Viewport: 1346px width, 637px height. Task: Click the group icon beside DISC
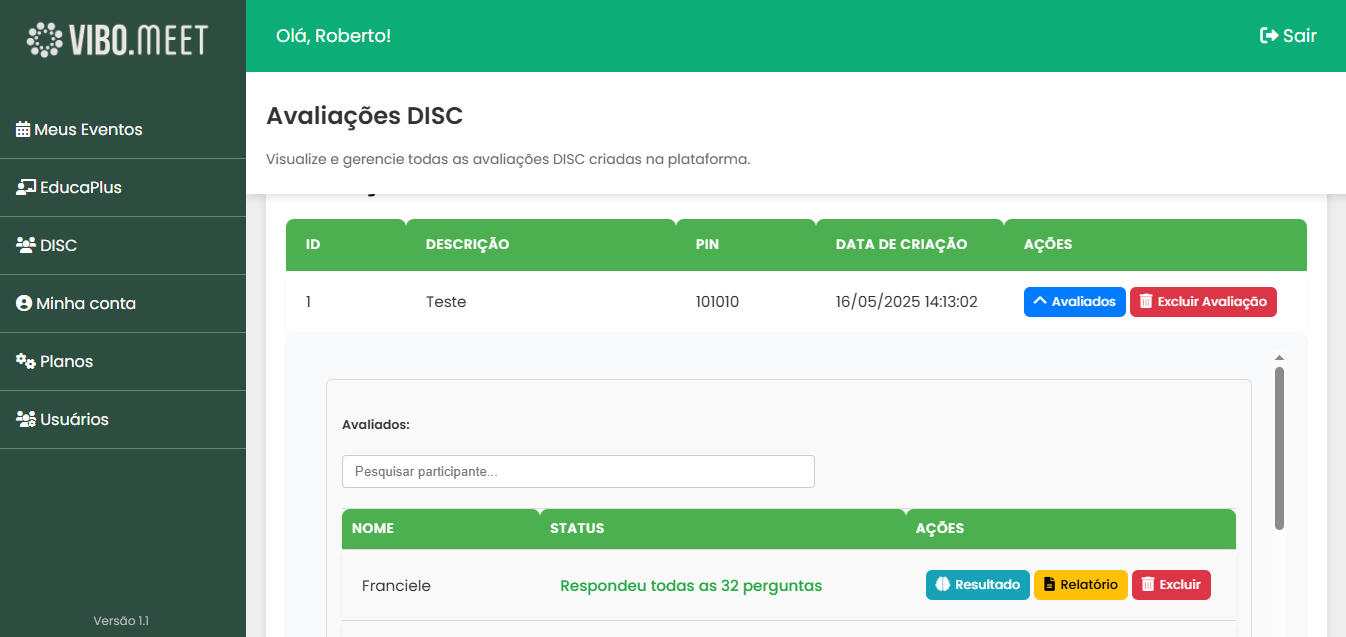pyautogui.click(x=25, y=244)
